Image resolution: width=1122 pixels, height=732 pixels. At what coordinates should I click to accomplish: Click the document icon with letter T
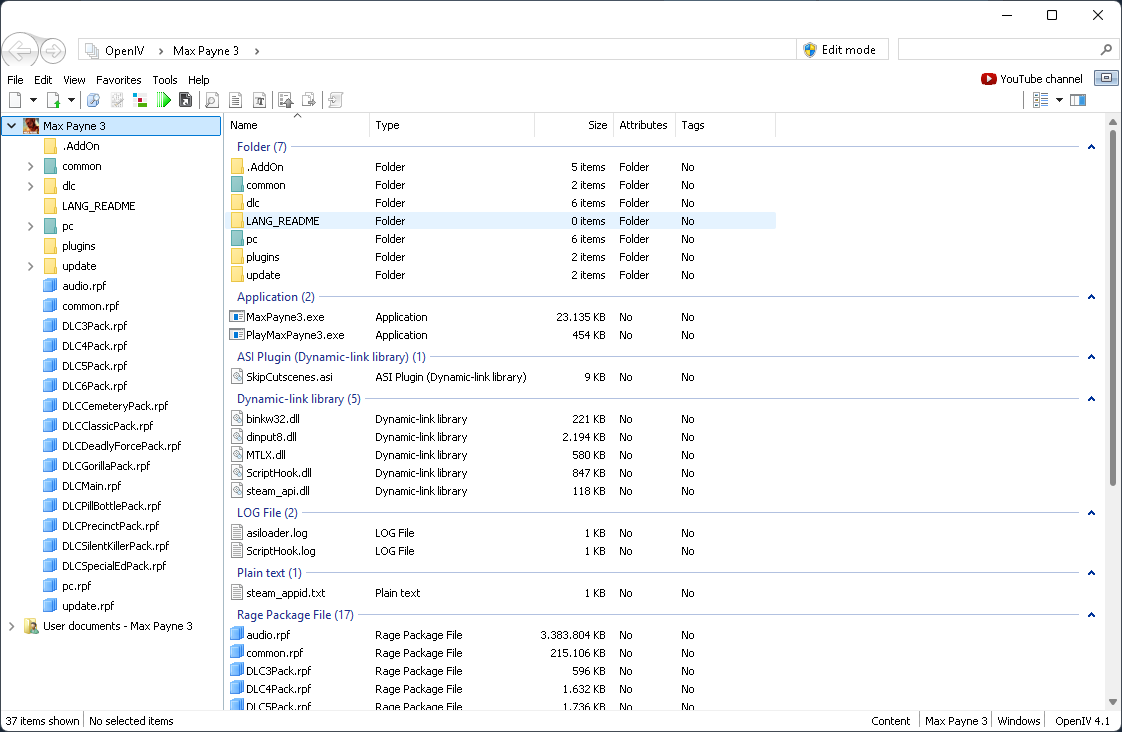(260, 100)
